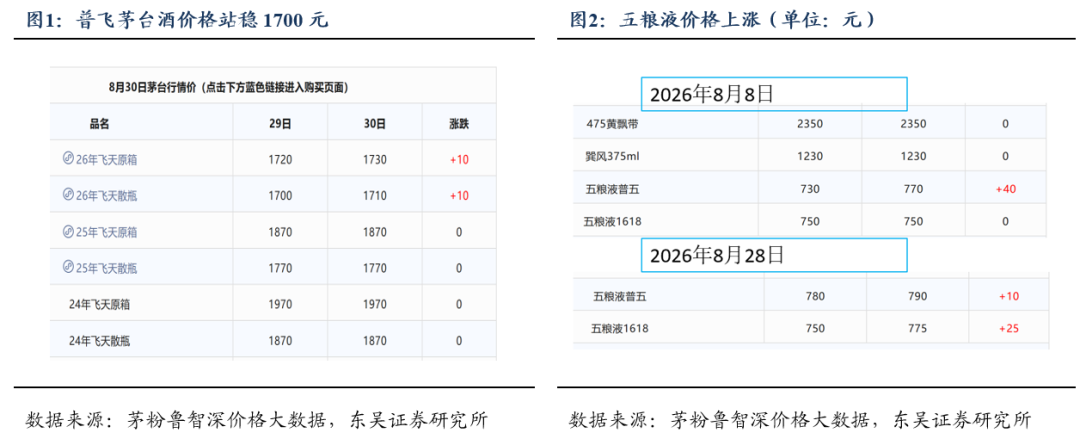The image size is (1080, 439).
Task: Click 29日 price 1770 in 25年飞天散瓶 row
Action: tap(280, 268)
